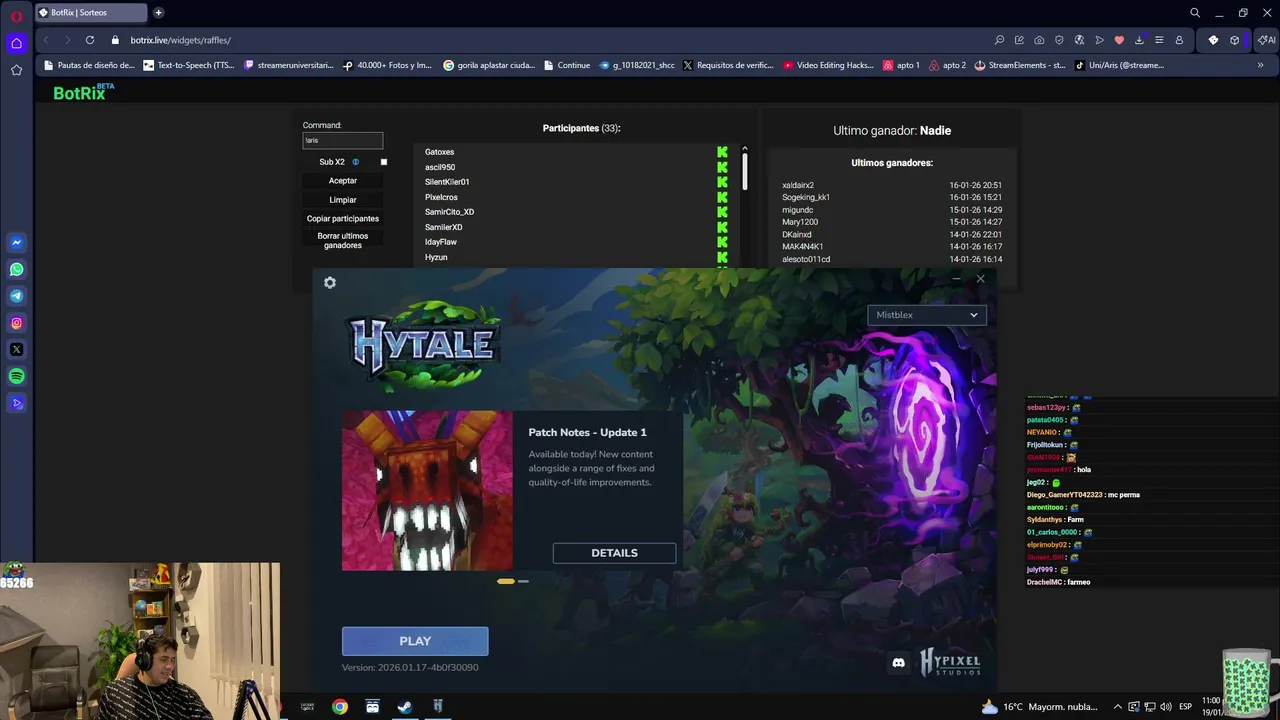Open the ad-blocker shield icon
Image resolution: width=1280 pixels, height=720 pixels.
(x=1059, y=40)
